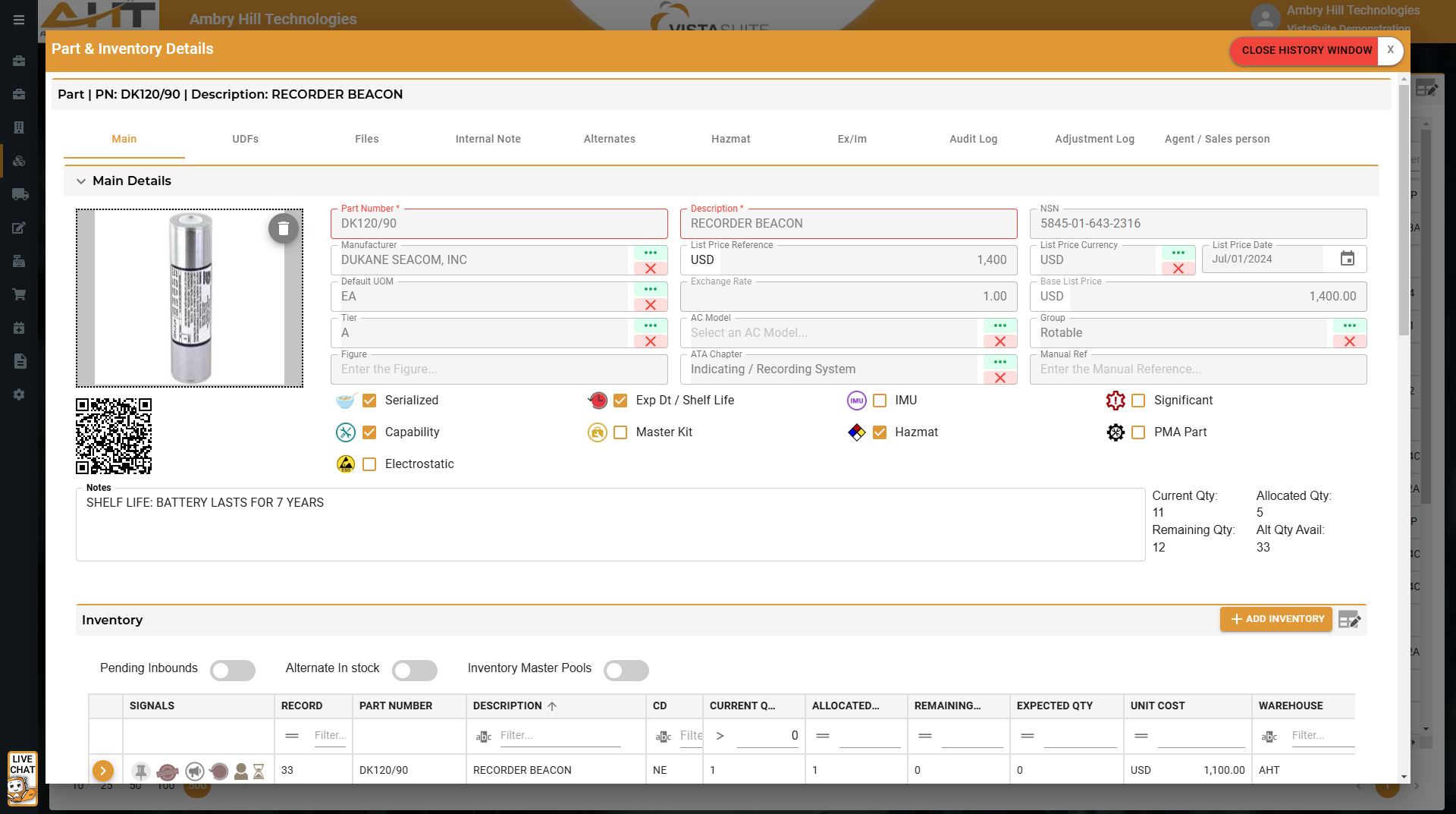Click Close History Window button
Viewport: 1456px width, 814px height.
click(x=1306, y=50)
